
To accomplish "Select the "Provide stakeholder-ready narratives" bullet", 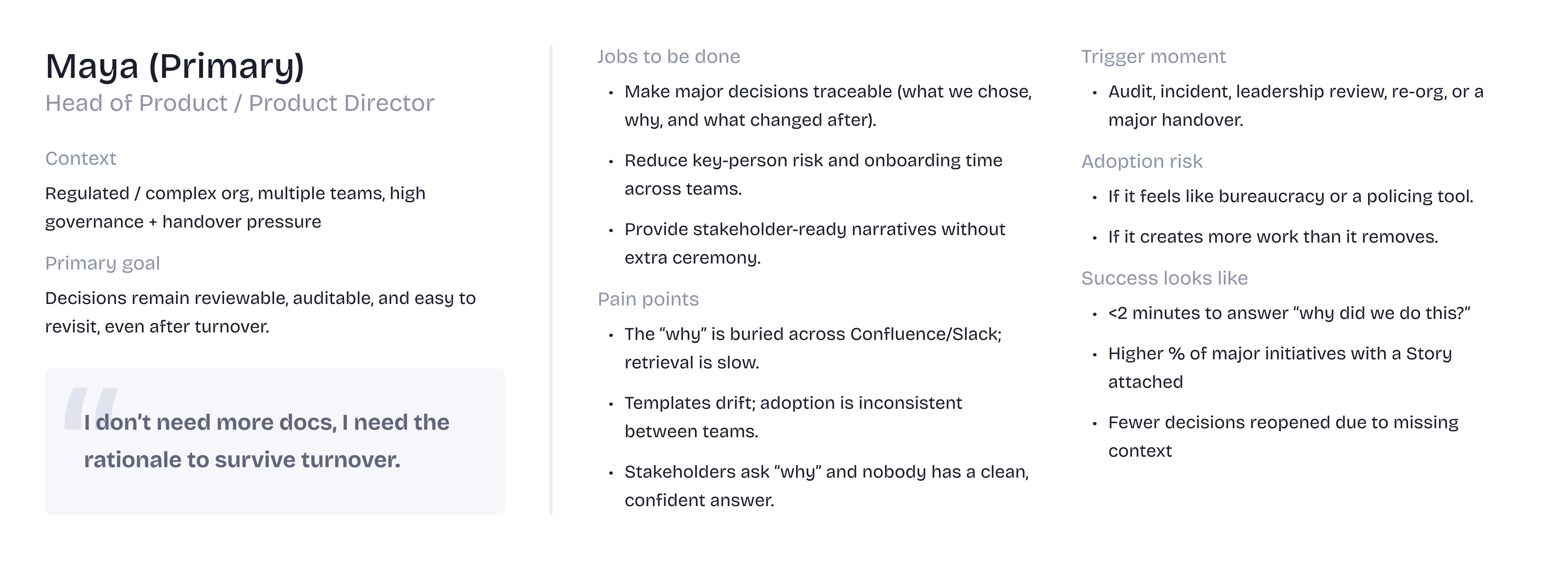I will point(814,243).
